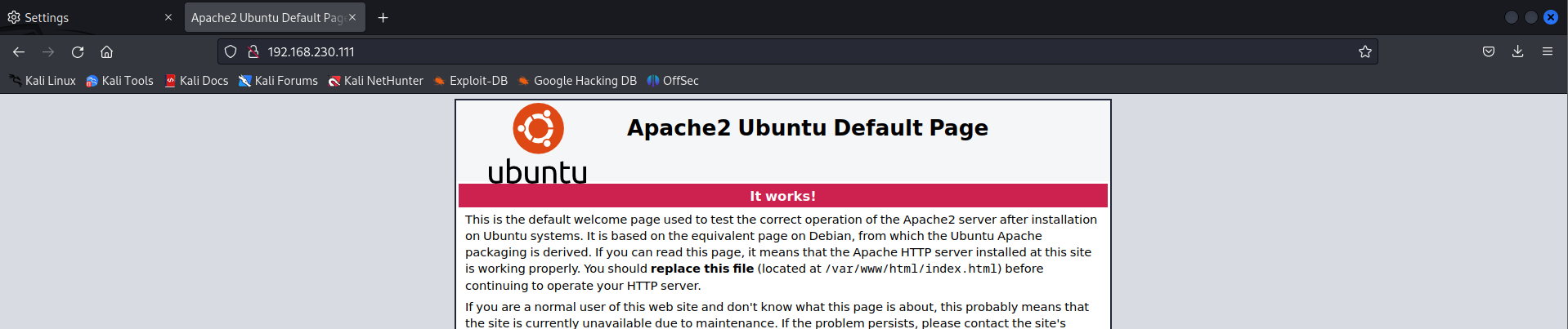Screen dimensions: 1568x329
Task: Click the address bar showing 192.168.230.111
Action: pos(797,51)
